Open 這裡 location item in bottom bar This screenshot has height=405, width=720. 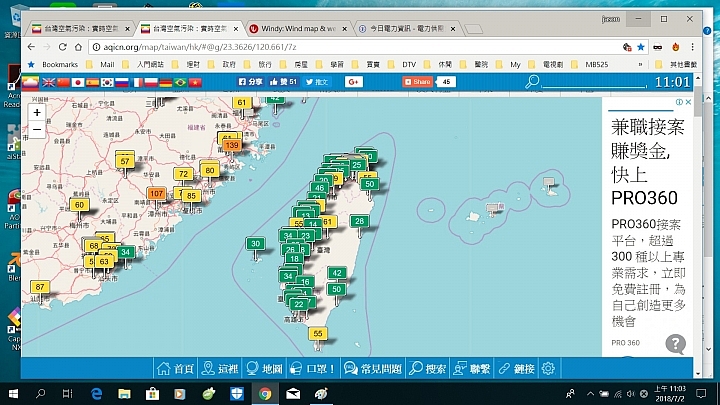tap(220, 368)
